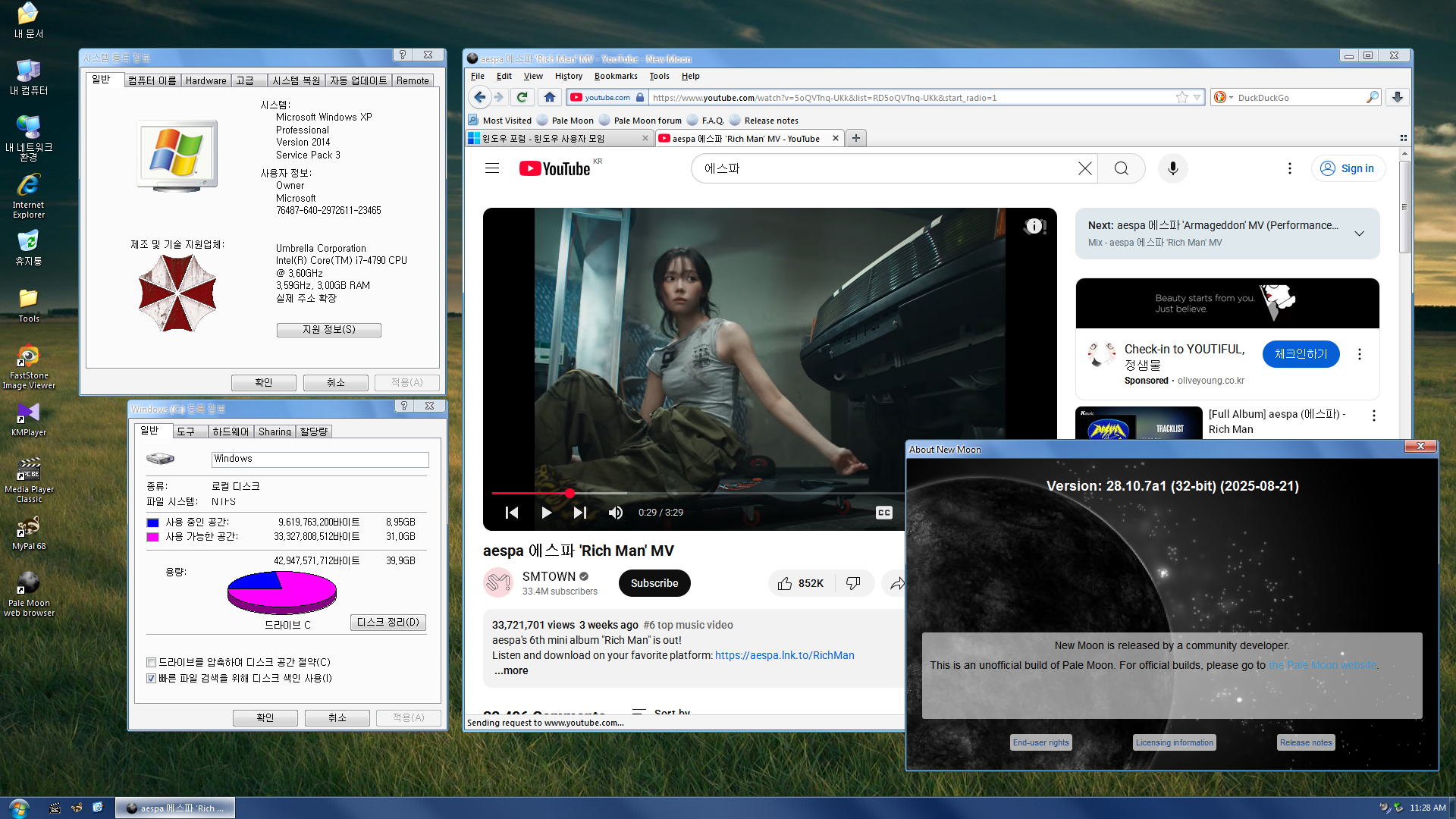The image size is (1456, 819).
Task: Open the URL bar history dropdown
Action: [x=1197, y=97]
